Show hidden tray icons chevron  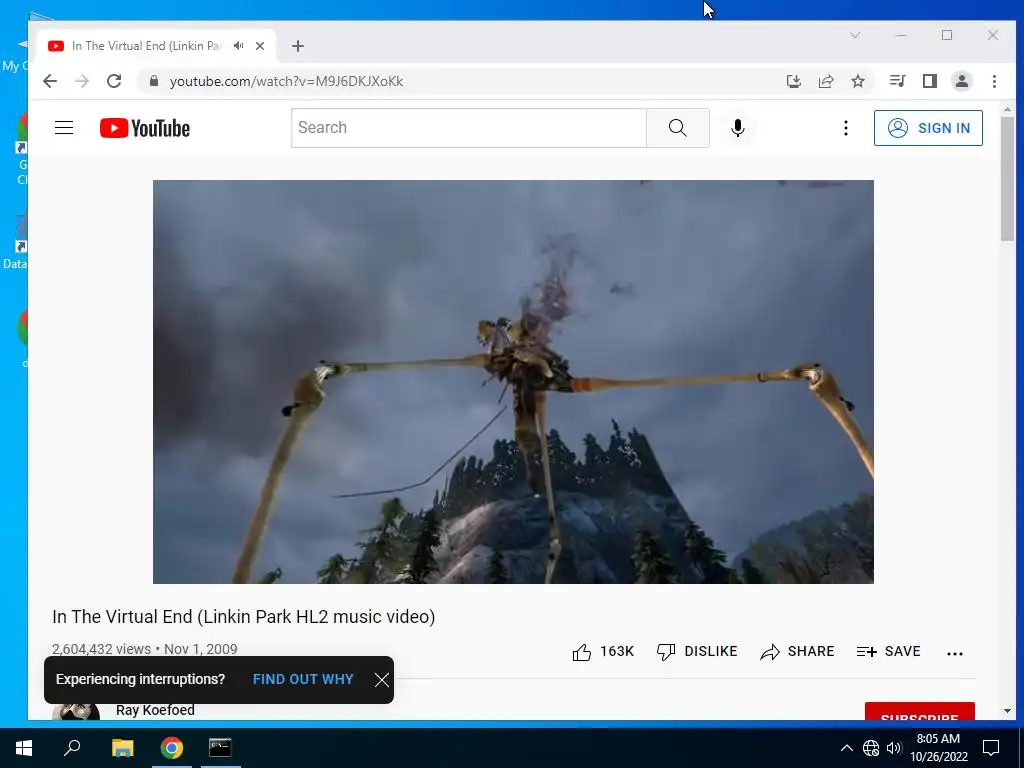pos(846,748)
